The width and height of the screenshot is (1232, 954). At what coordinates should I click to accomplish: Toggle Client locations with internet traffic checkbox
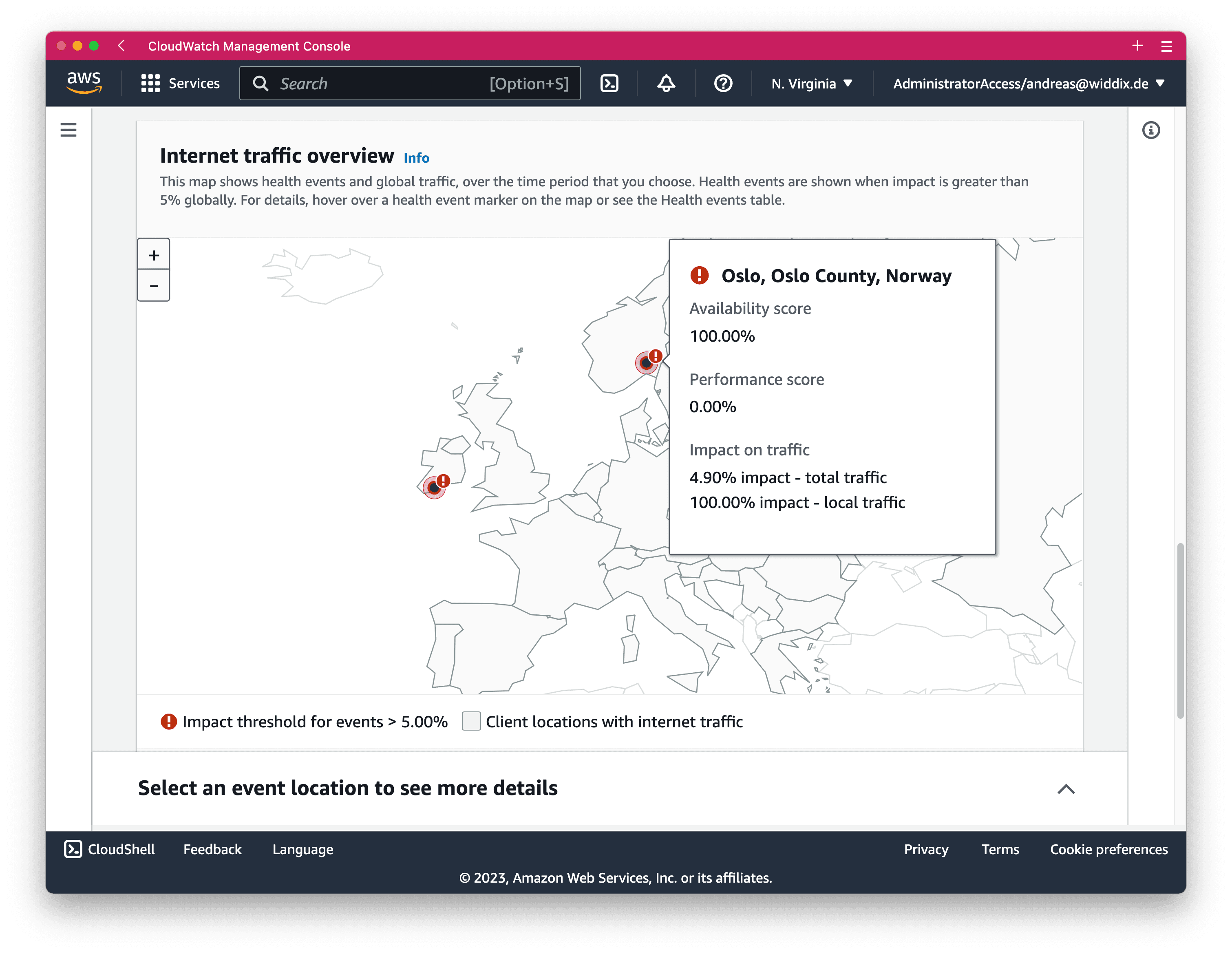[x=471, y=721]
